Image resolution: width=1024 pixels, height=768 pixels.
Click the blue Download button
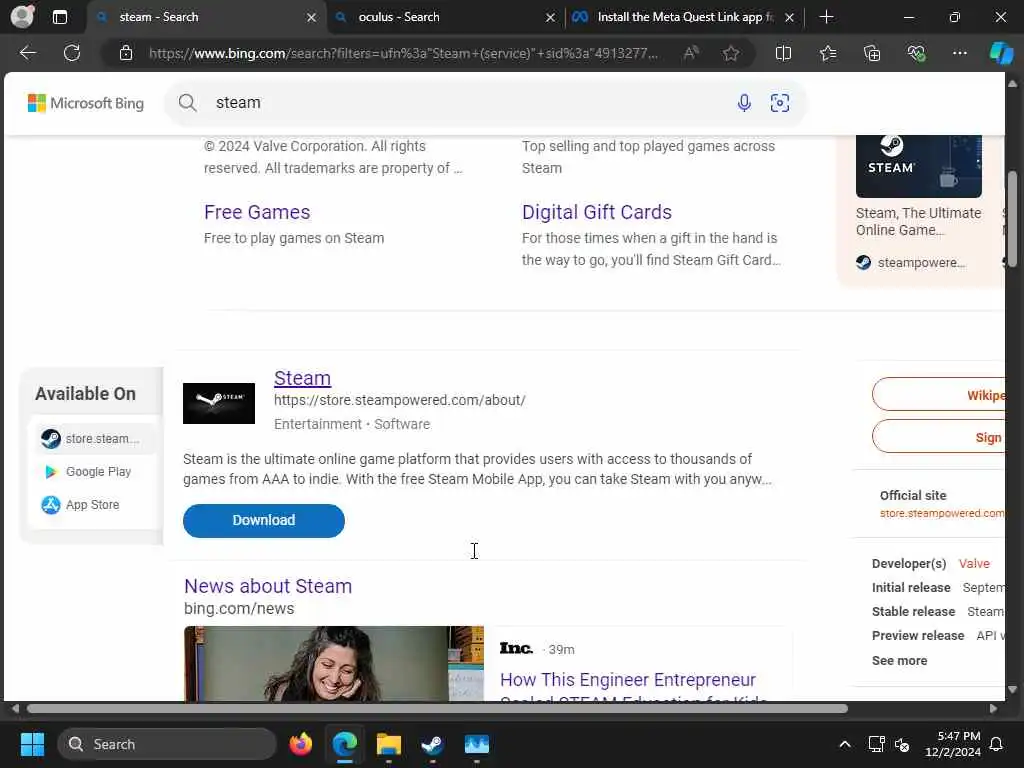point(264,520)
